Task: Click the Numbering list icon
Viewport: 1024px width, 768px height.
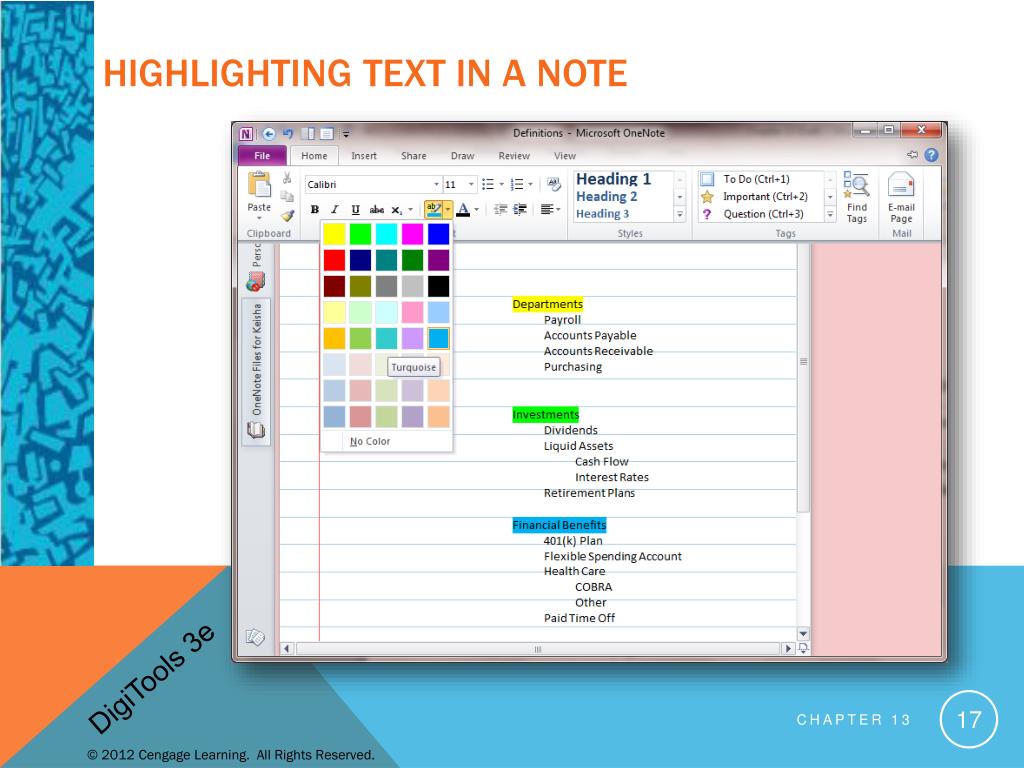Action: [x=517, y=184]
